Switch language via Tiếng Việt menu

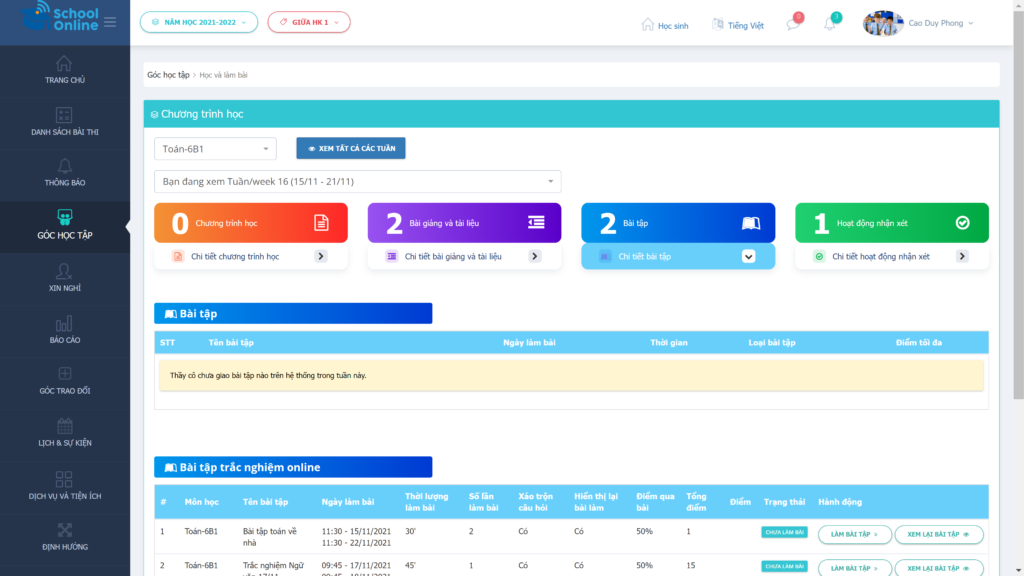coord(738,25)
